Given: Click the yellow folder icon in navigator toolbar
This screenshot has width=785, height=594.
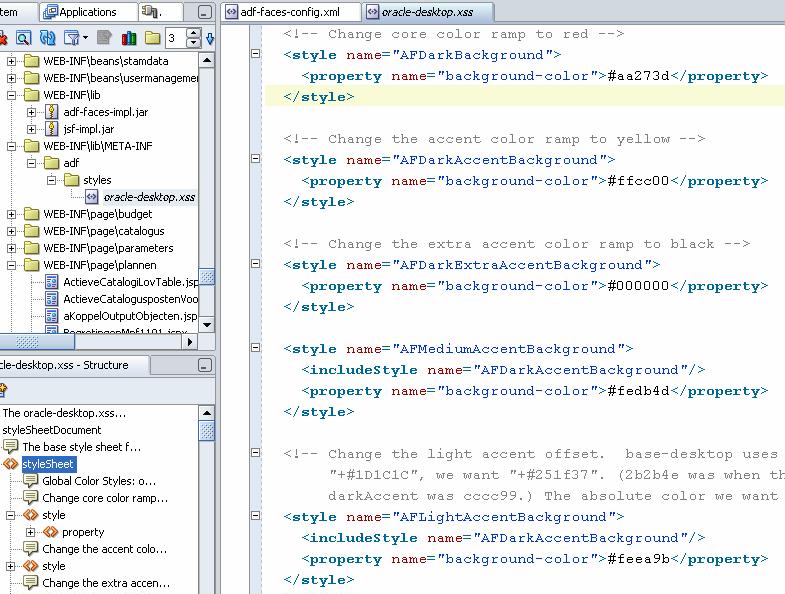Looking at the screenshot, I should [x=152, y=38].
